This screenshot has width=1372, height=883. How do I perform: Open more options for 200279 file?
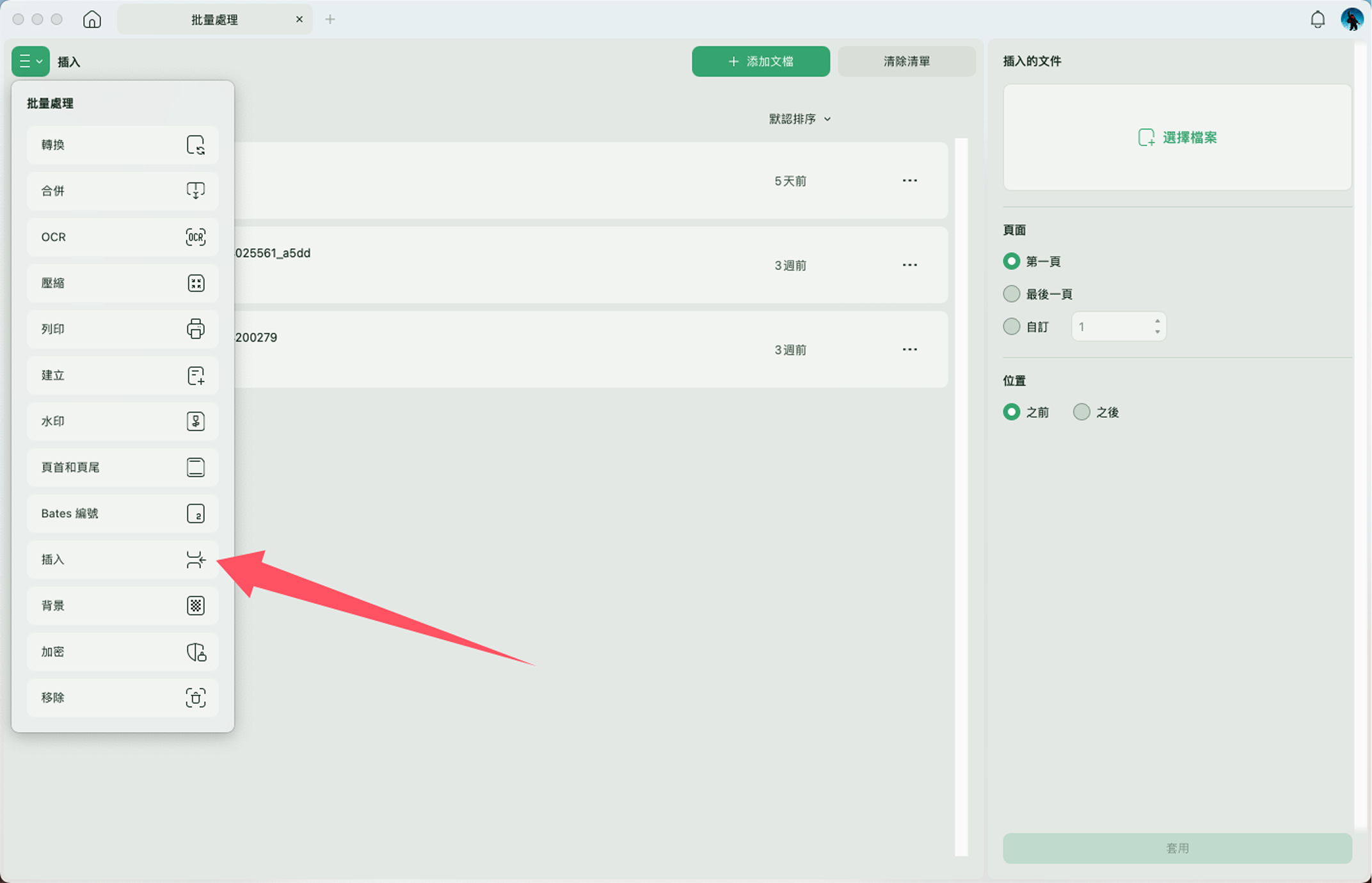[x=909, y=349]
